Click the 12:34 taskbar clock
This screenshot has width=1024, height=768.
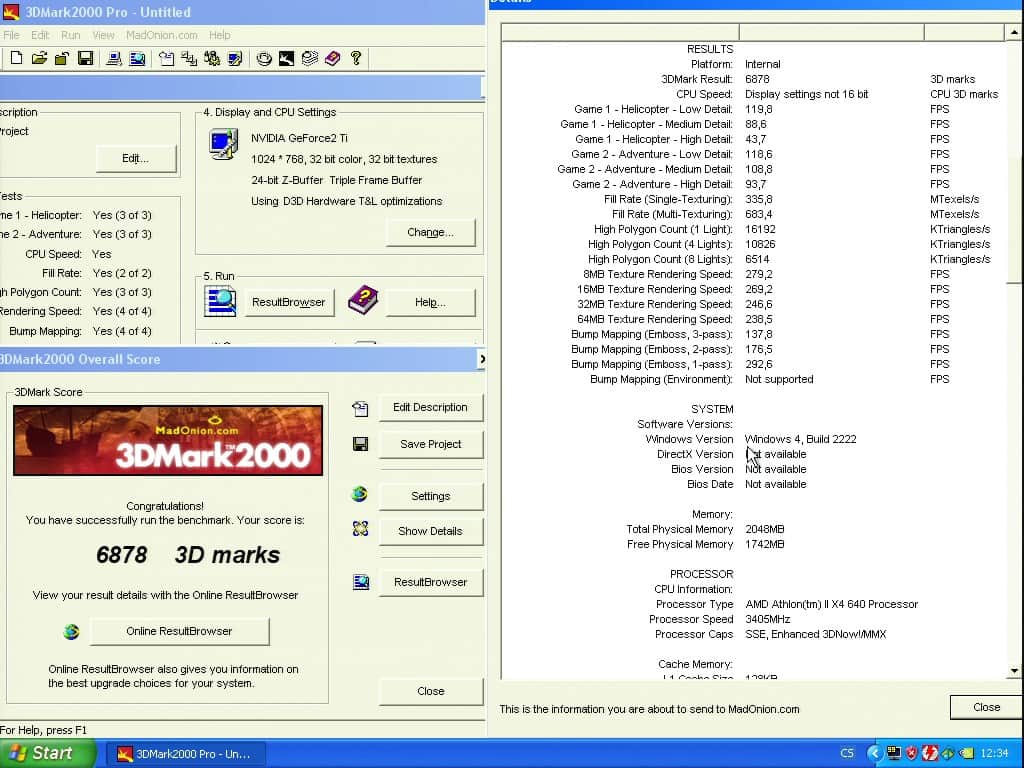coord(994,754)
